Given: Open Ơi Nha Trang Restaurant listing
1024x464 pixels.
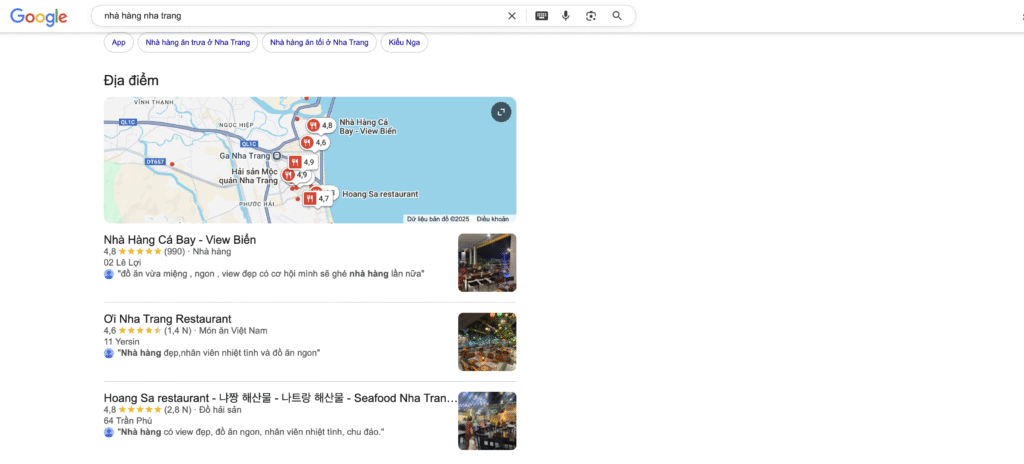Looking at the screenshot, I should tap(167, 319).
